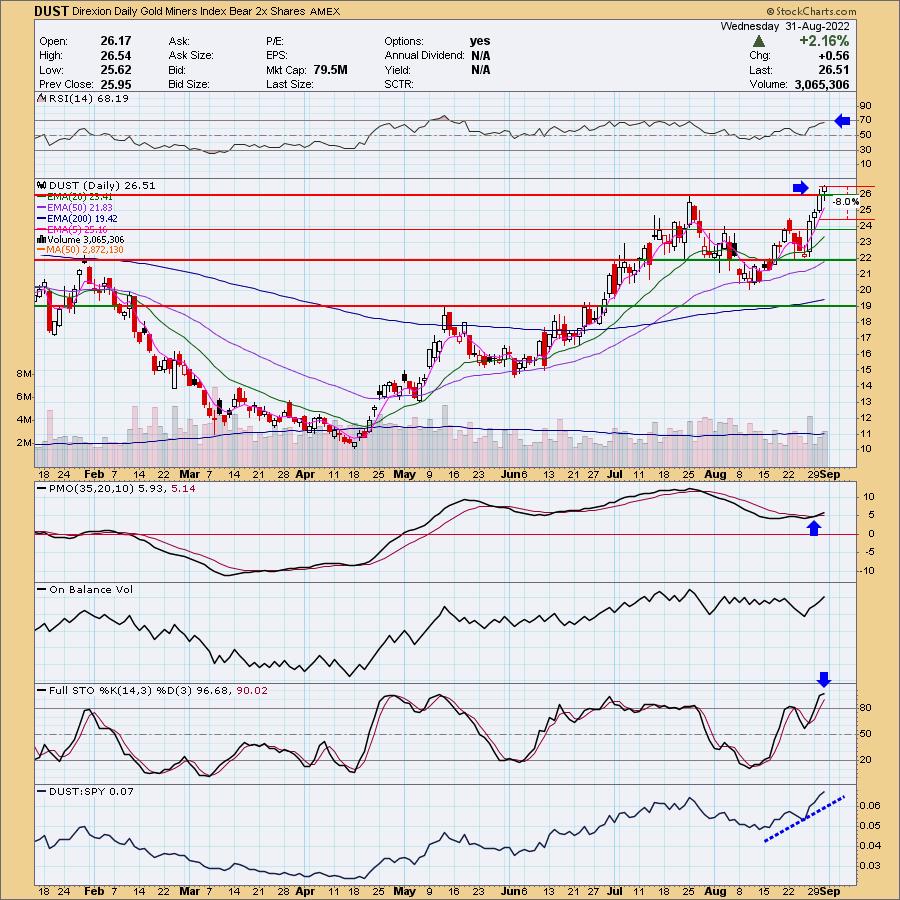Click the May label on the bottom date axis
The height and width of the screenshot is (900, 900).
click(405, 891)
